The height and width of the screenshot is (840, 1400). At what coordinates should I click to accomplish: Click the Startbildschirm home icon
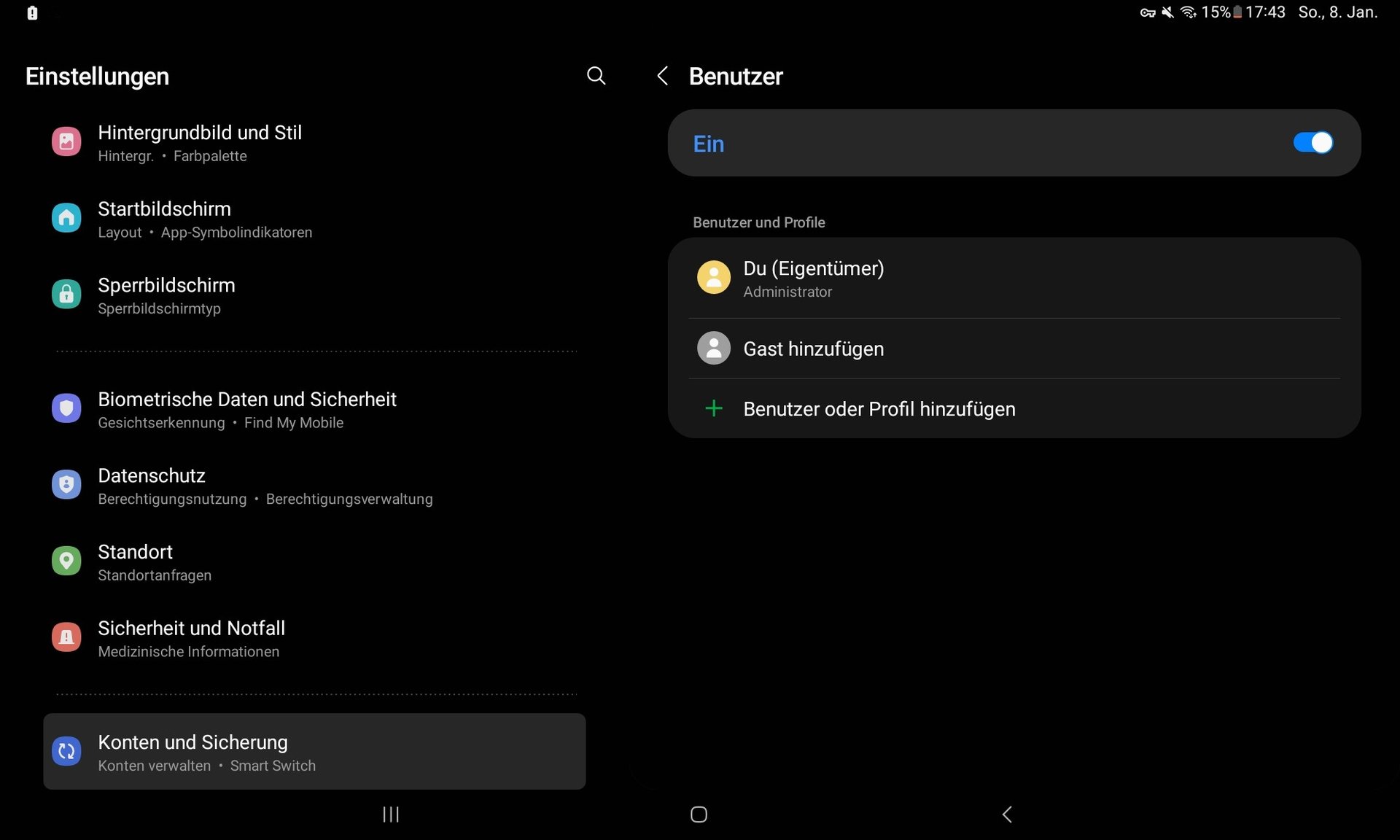66,218
